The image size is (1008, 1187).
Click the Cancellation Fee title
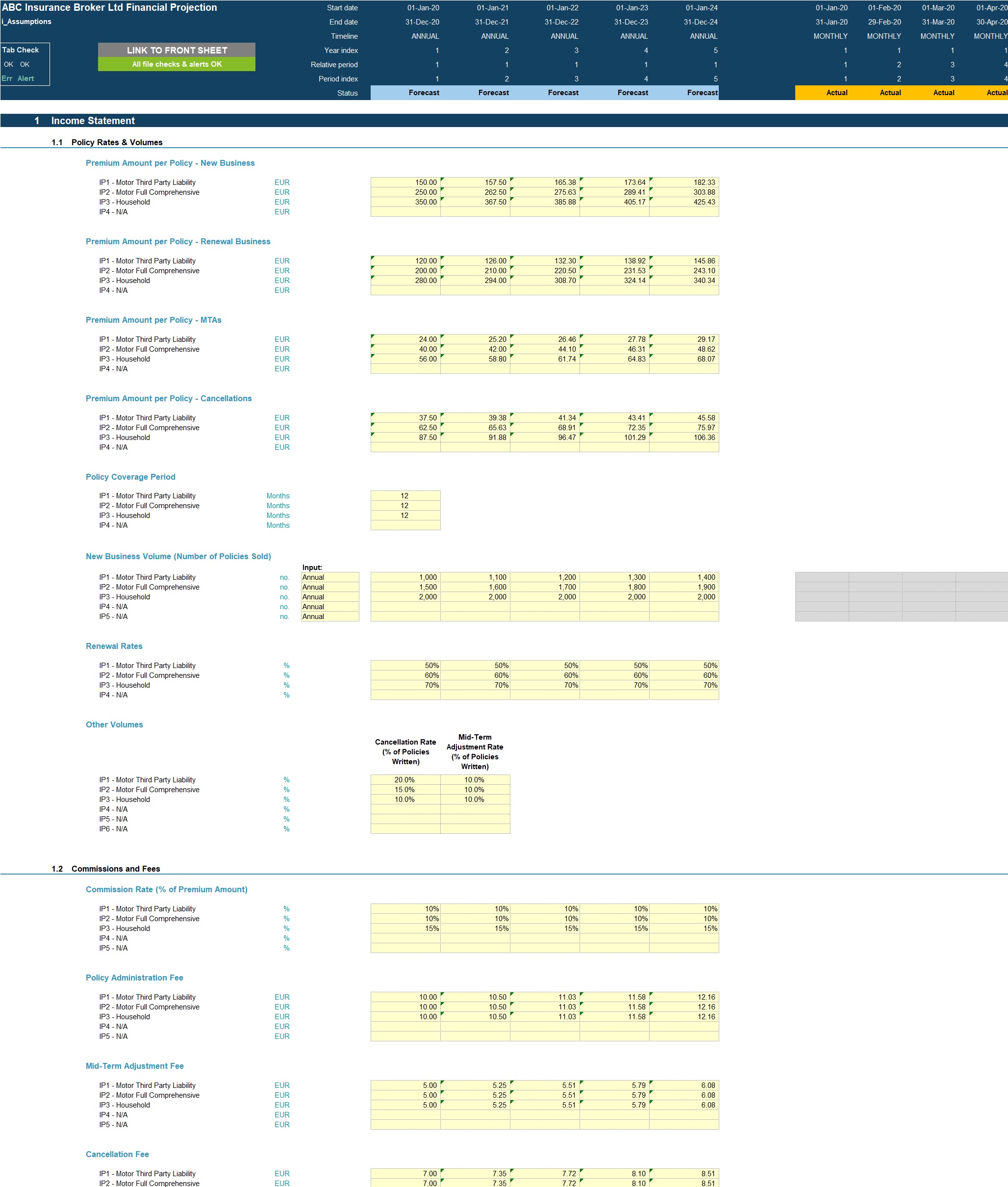[x=117, y=1155]
